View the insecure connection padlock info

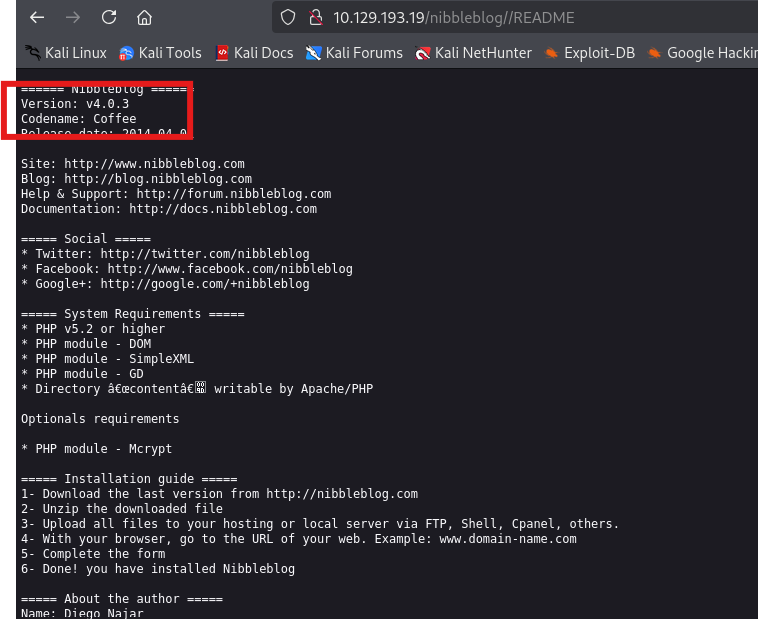tap(316, 18)
